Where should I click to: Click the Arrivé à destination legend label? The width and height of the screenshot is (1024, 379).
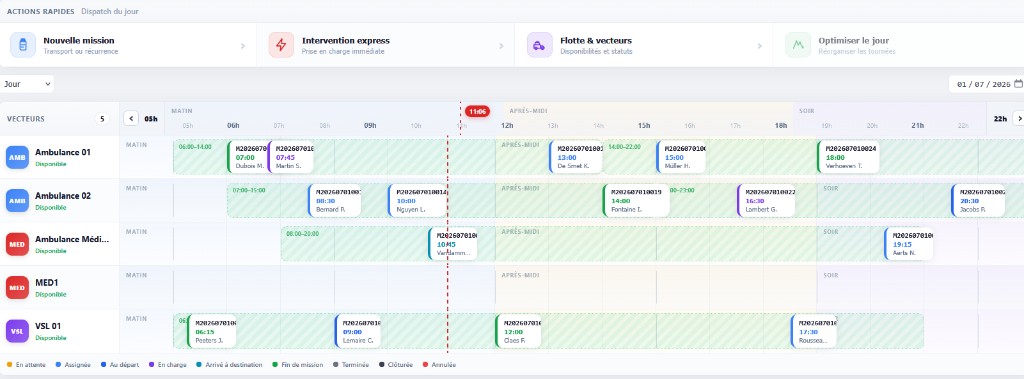coord(234,365)
